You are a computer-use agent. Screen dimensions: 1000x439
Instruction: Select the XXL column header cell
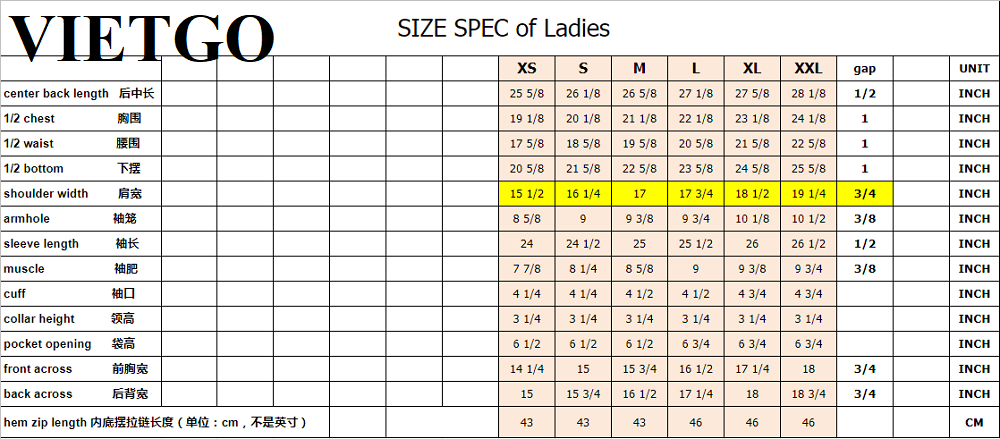coord(808,68)
